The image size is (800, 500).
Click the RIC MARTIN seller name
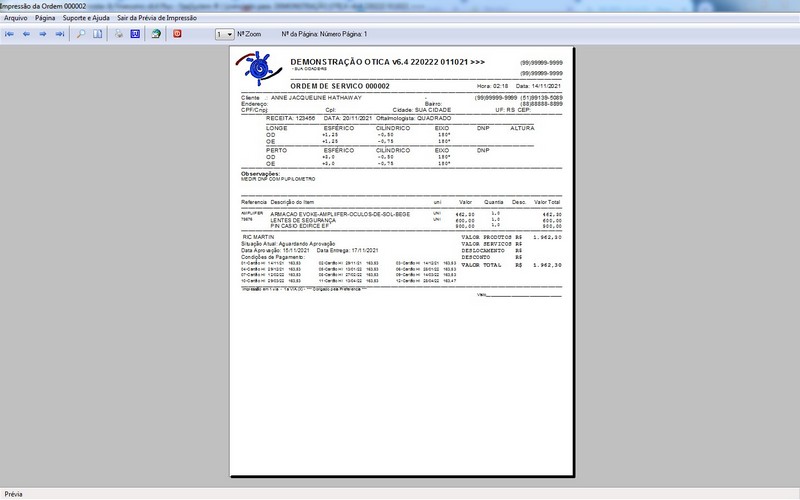coord(258,237)
